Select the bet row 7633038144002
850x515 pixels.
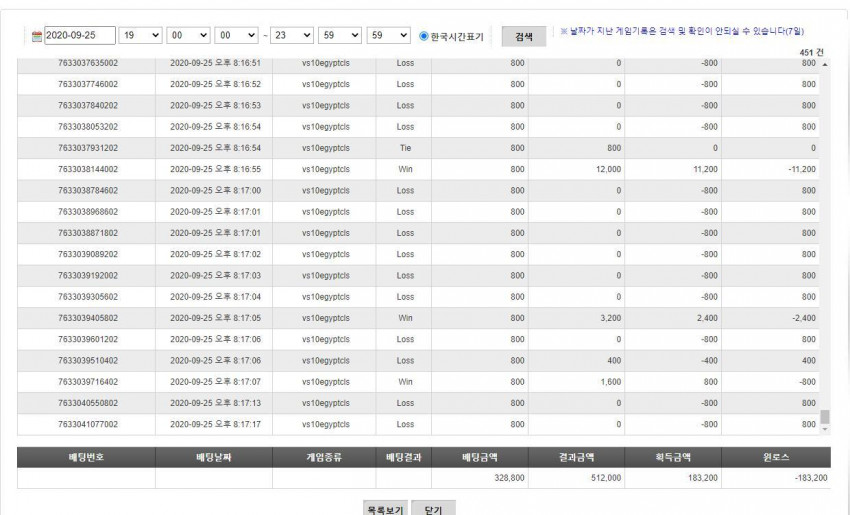[x=418, y=169]
